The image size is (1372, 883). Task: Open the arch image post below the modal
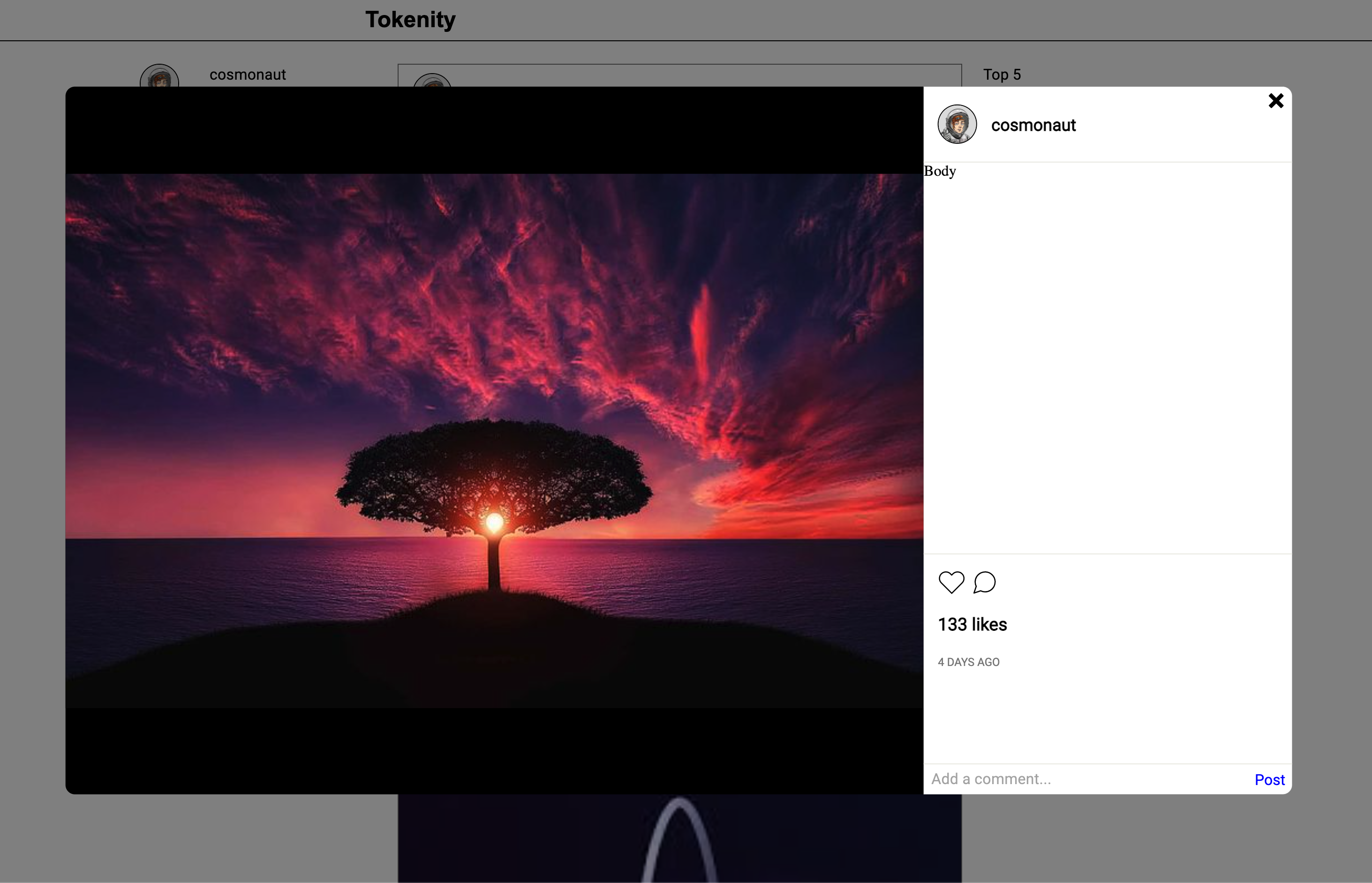(x=679, y=838)
